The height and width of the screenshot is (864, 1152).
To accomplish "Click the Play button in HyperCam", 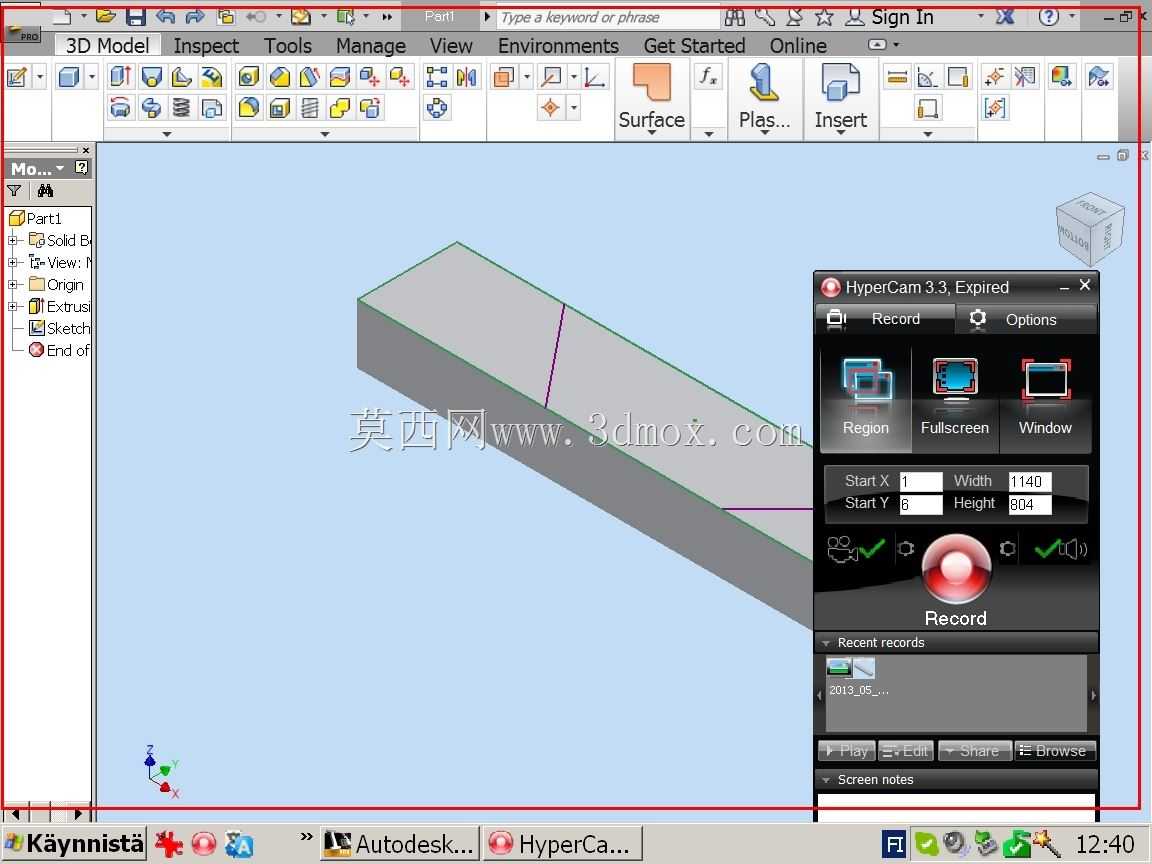I will coord(847,751).
